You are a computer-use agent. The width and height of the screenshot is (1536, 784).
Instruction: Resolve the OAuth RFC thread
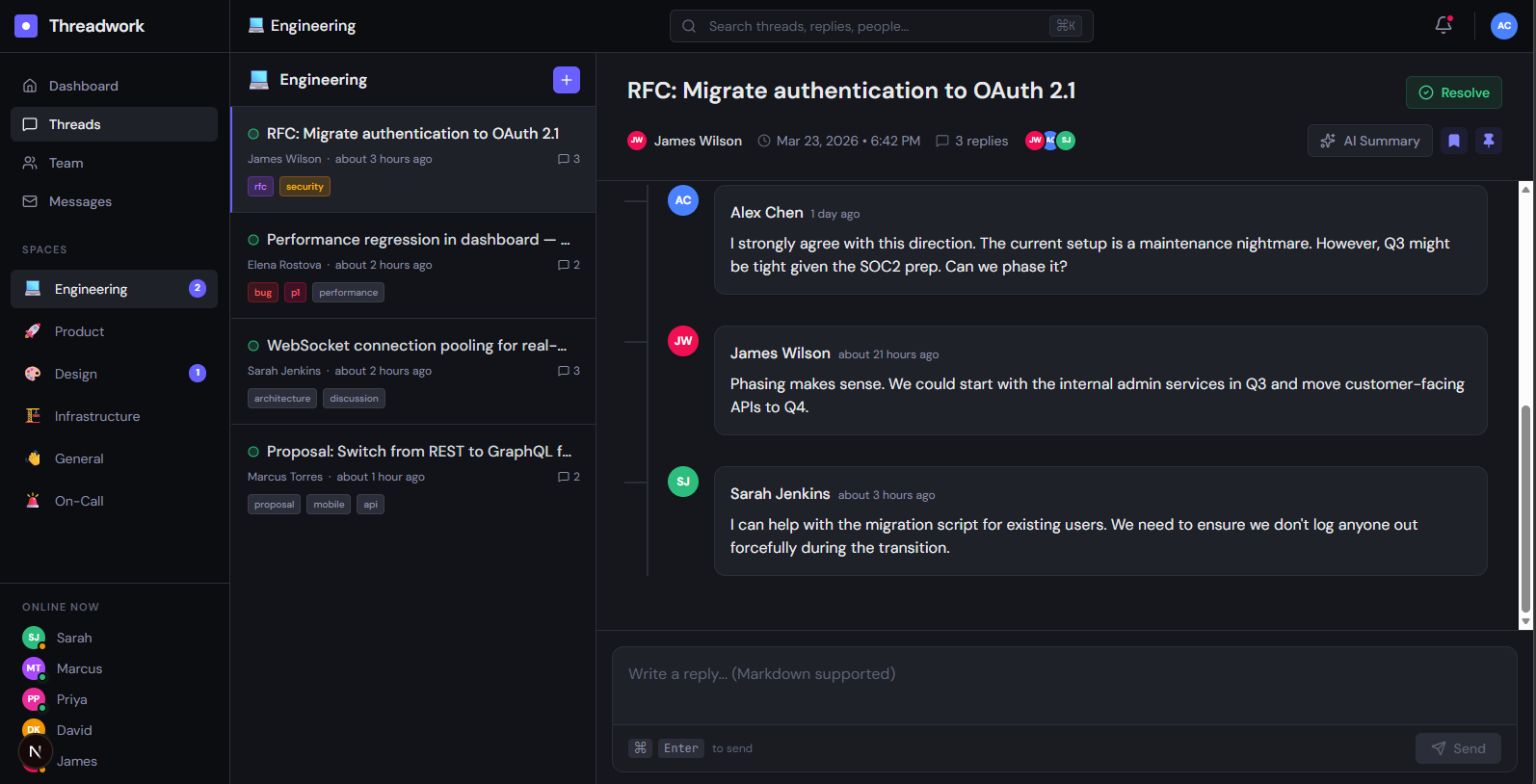click(1453, 92)
